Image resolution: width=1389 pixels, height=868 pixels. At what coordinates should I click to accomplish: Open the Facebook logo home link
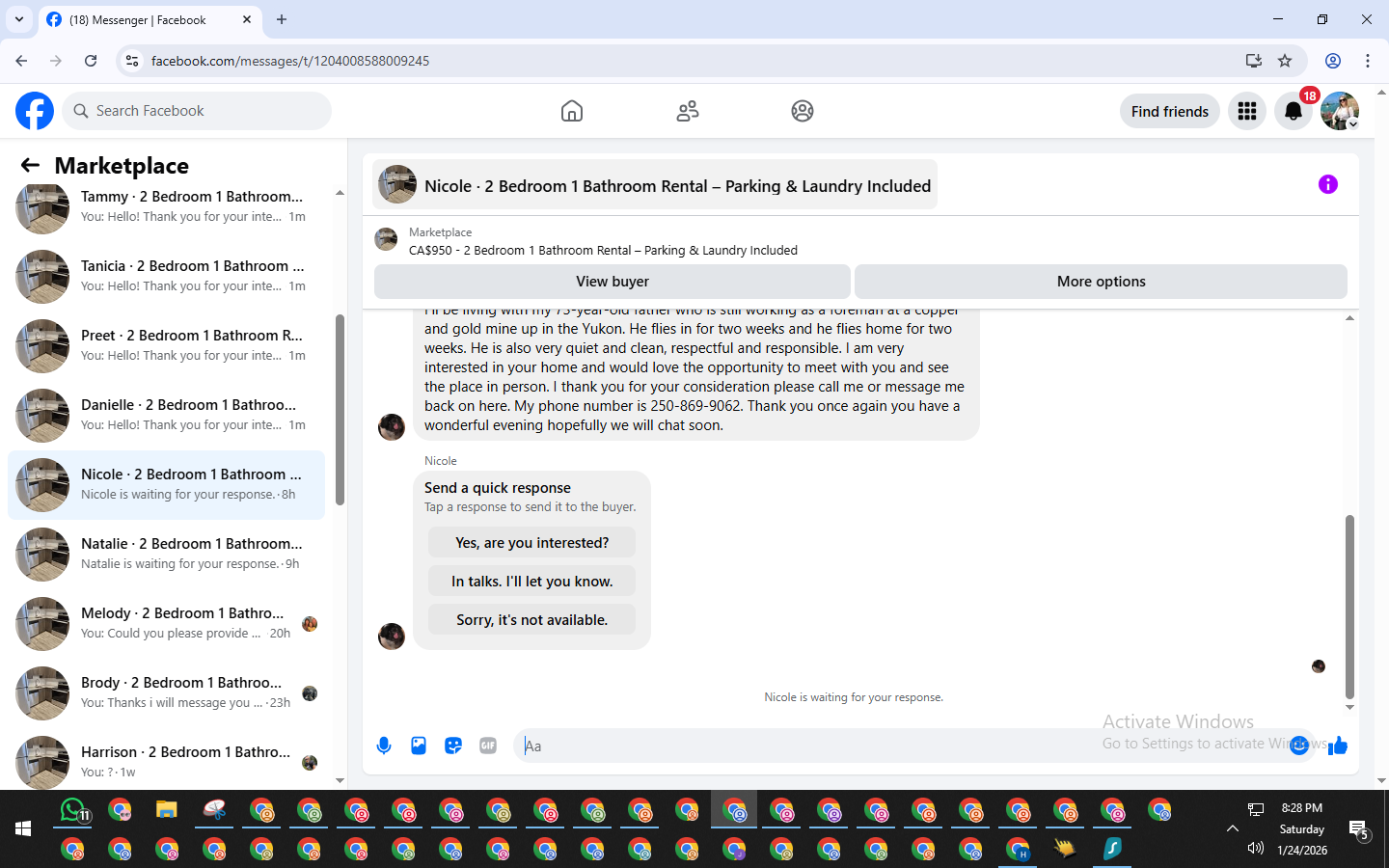(x=35, y=111)
